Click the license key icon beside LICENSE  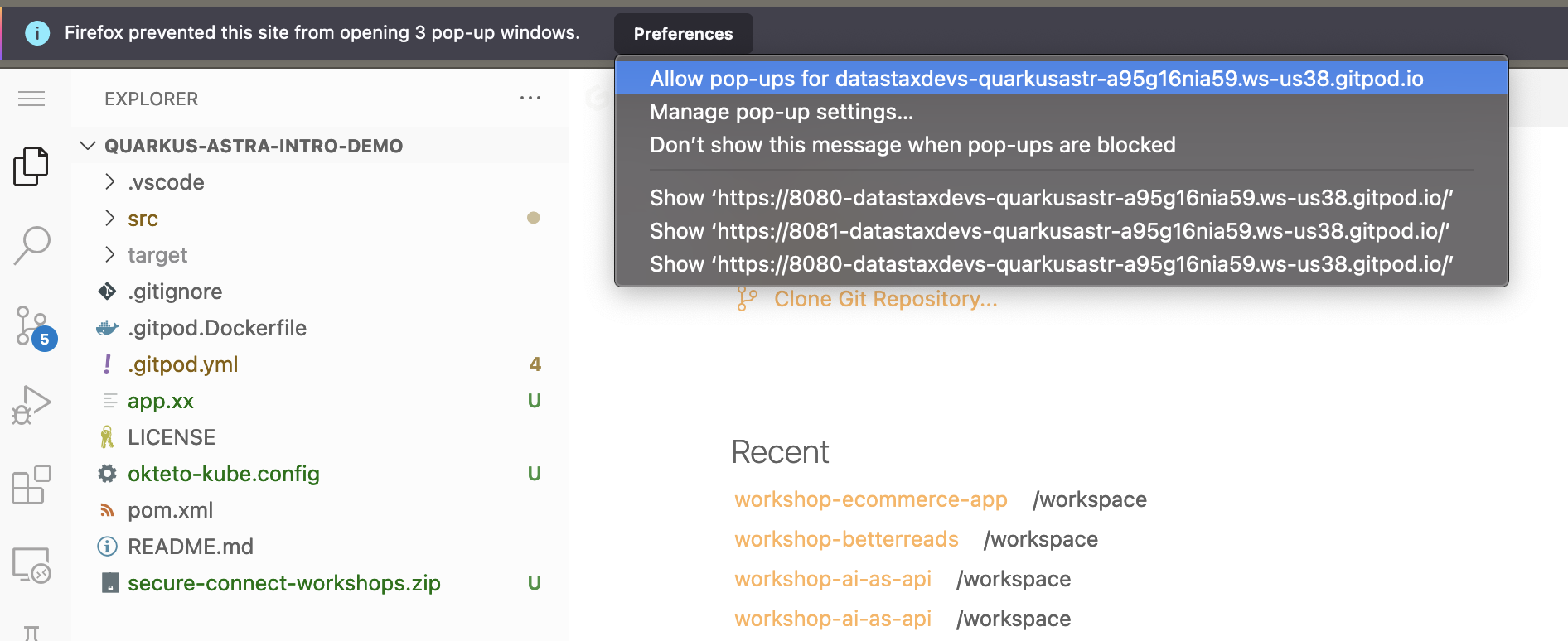[x=107, y=437]
